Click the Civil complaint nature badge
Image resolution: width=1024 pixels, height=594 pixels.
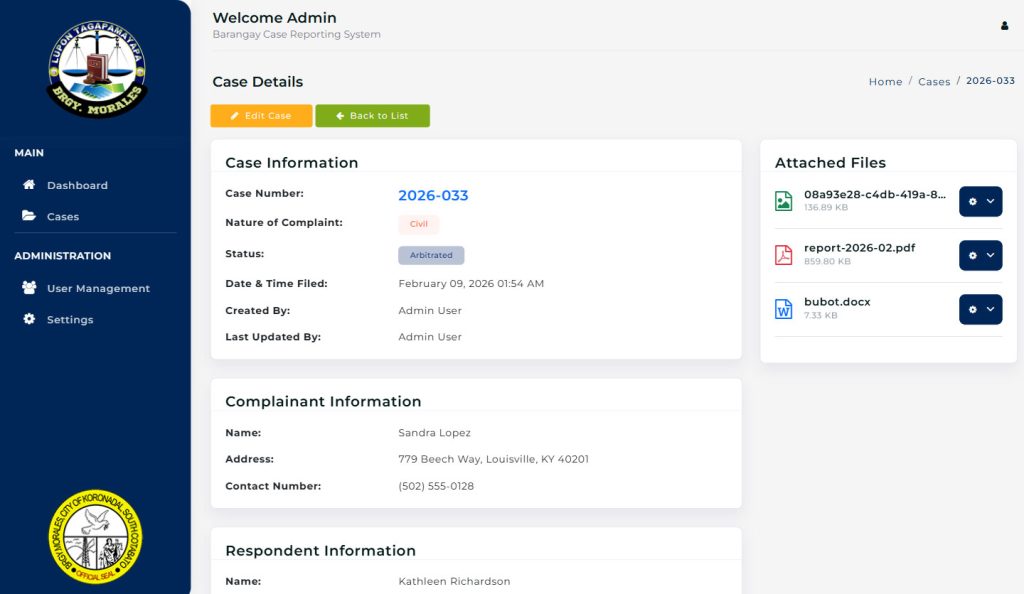418,224
